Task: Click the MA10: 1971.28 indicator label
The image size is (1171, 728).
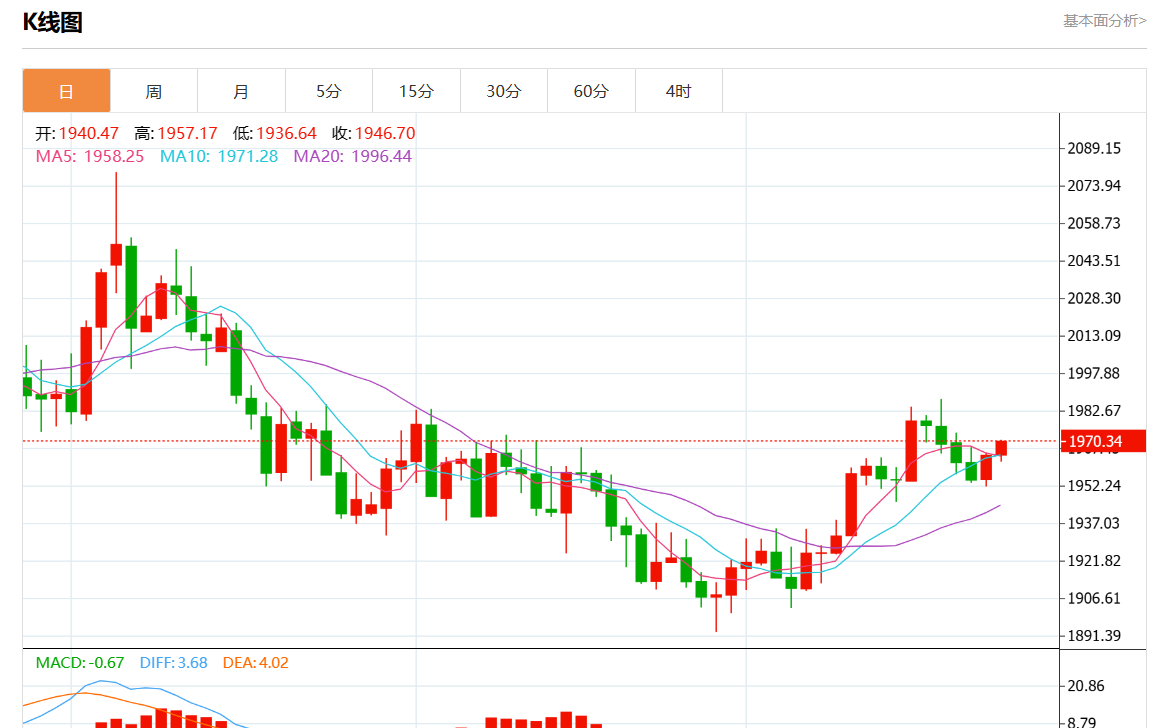Action: click(x=219, y=157)
